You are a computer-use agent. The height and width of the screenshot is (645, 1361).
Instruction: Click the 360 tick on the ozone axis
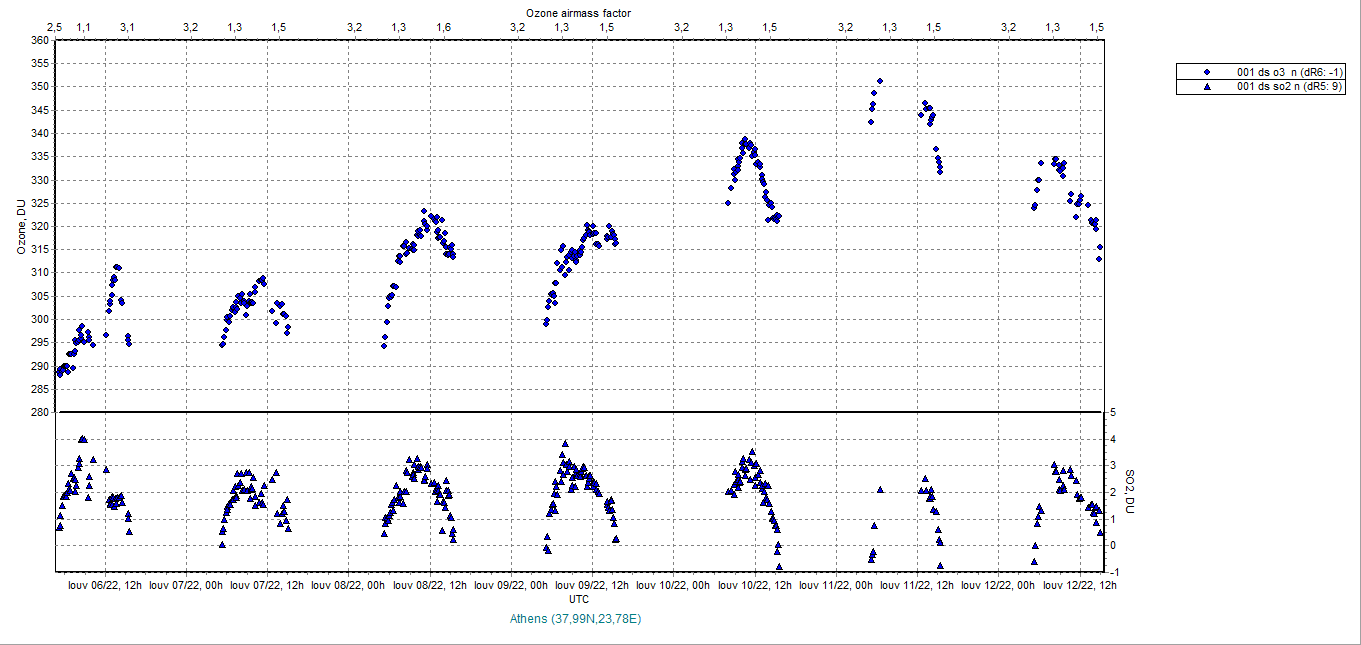click(39, 41)
